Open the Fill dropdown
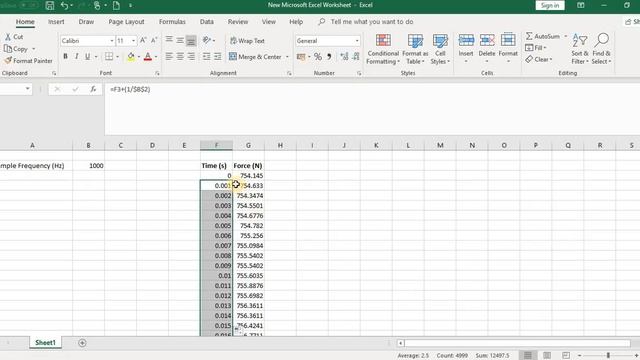The image size is (640, 360). [x=536, y=48]
